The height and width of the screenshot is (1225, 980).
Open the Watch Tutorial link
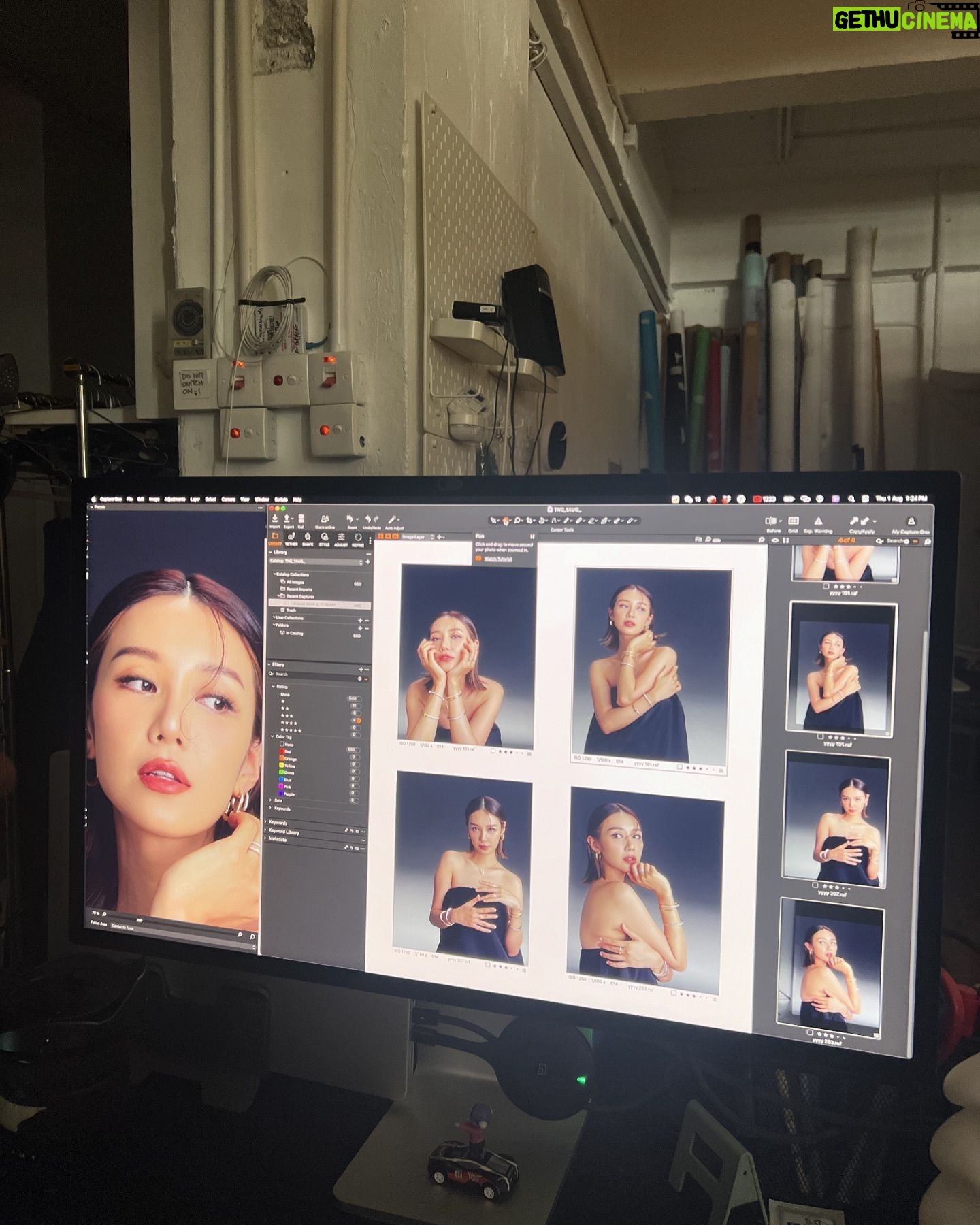pos(498,559)
